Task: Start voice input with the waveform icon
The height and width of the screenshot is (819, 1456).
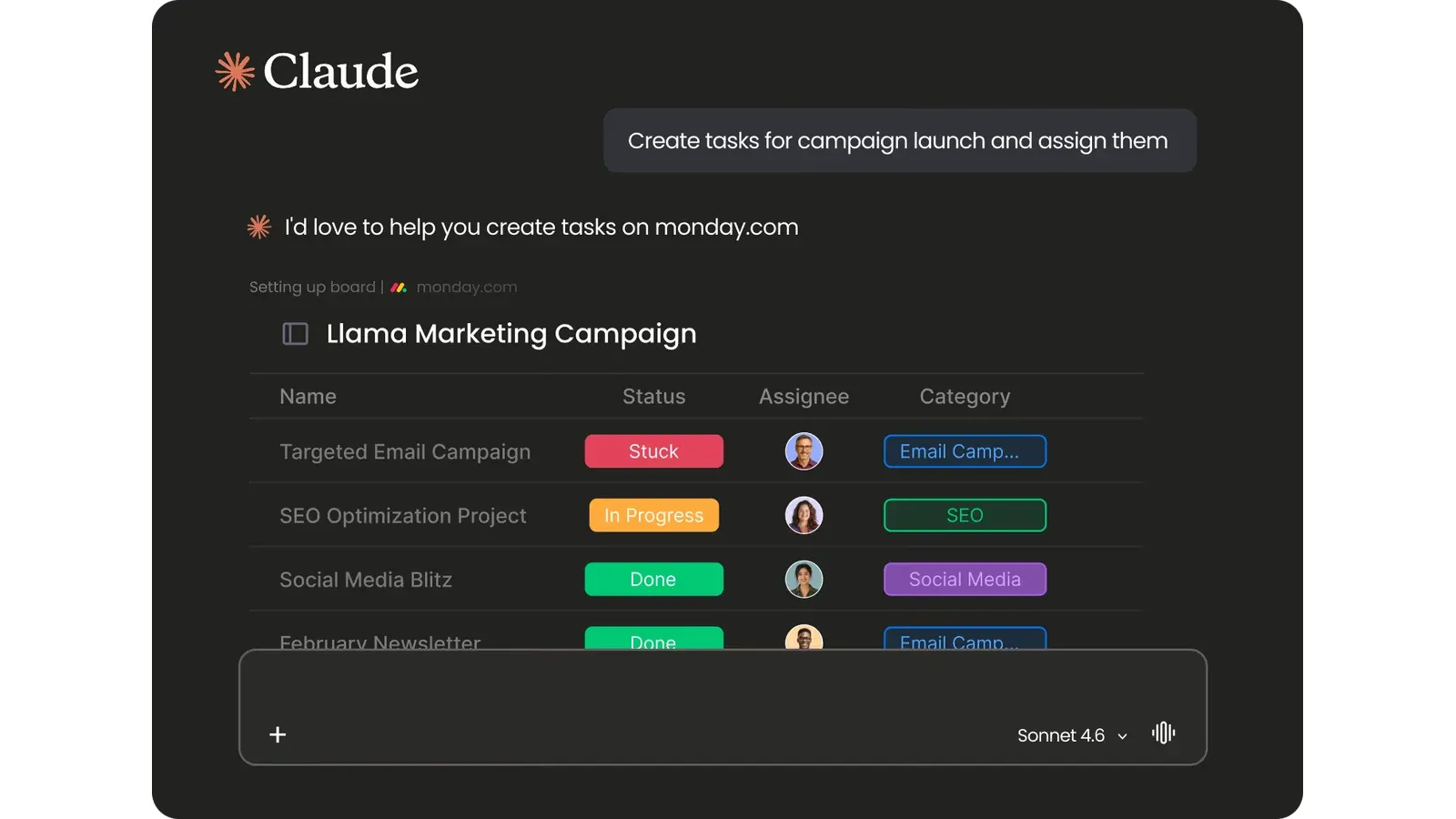Action: [x=1163, y=733]
